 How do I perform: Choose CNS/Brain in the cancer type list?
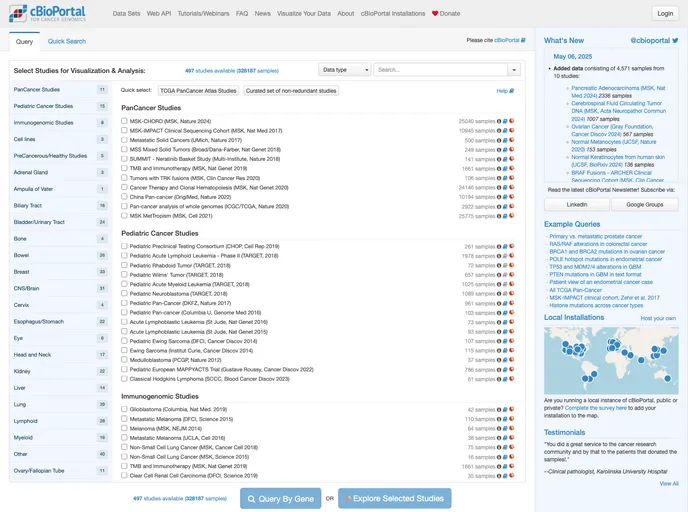click(x=60, y=288)
